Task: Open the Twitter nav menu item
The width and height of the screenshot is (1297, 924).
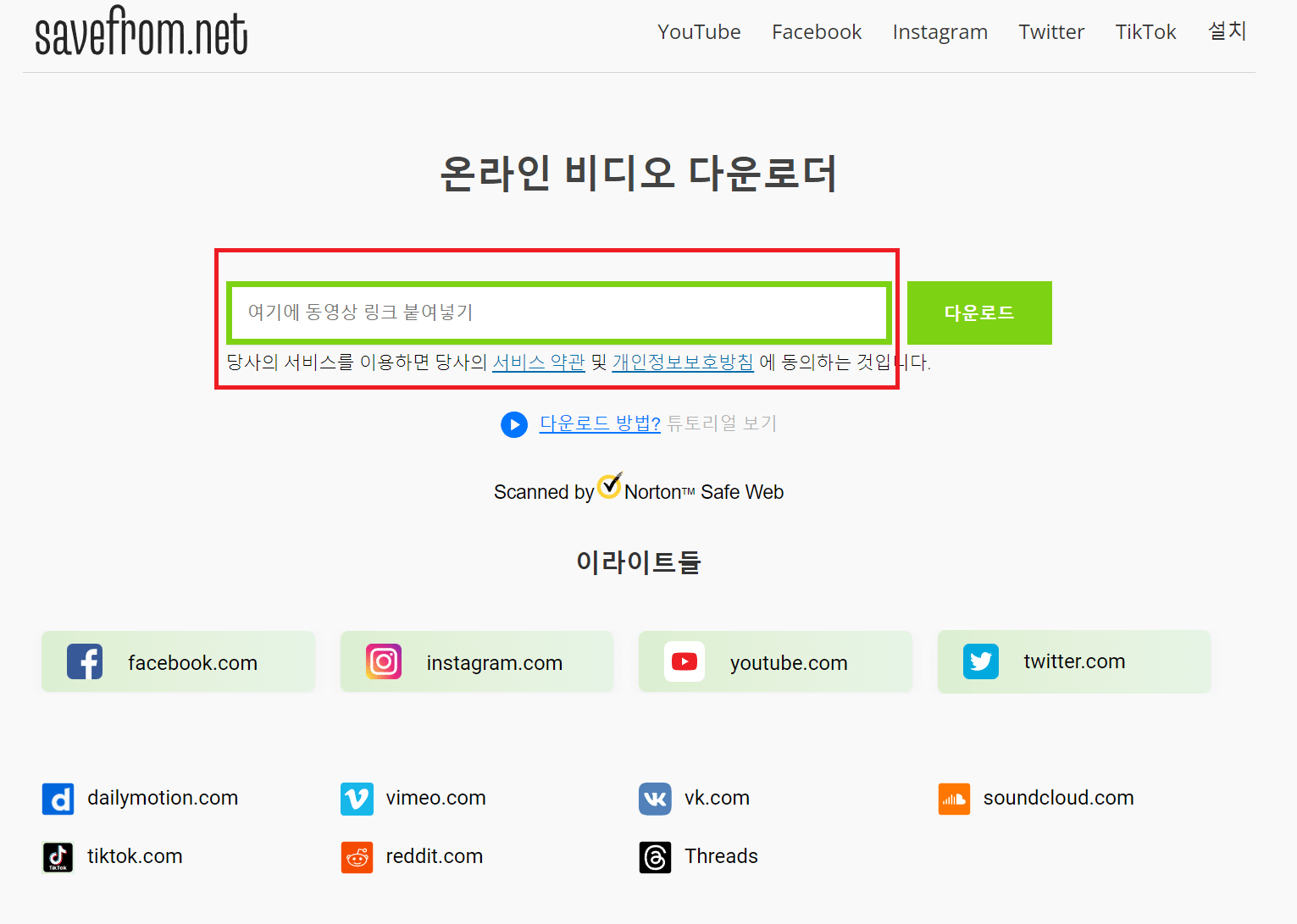Action: tap(1051, 32)
